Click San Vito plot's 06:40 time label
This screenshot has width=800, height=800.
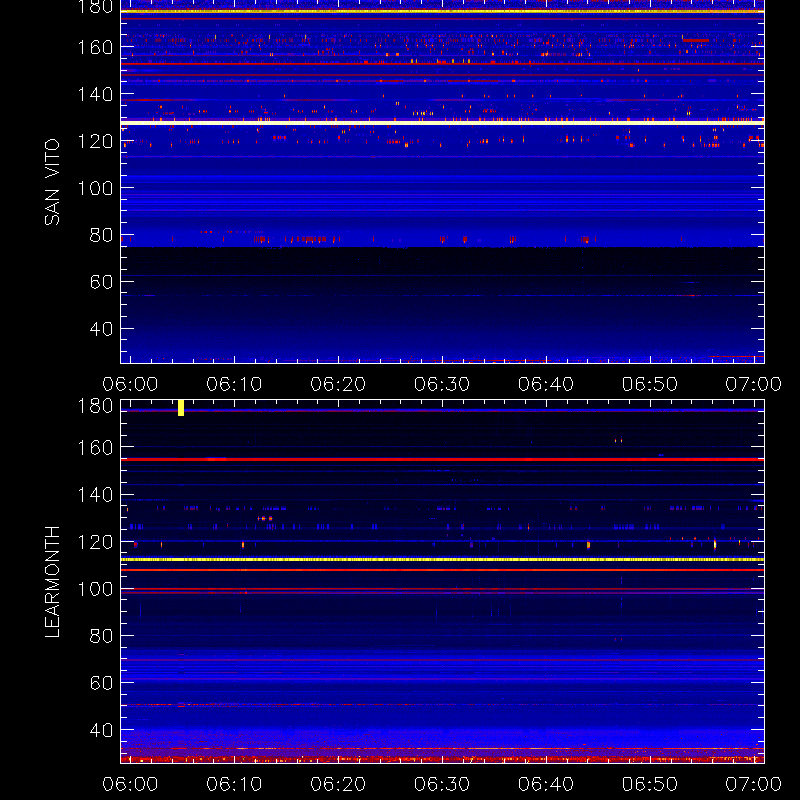coord(546,384)
